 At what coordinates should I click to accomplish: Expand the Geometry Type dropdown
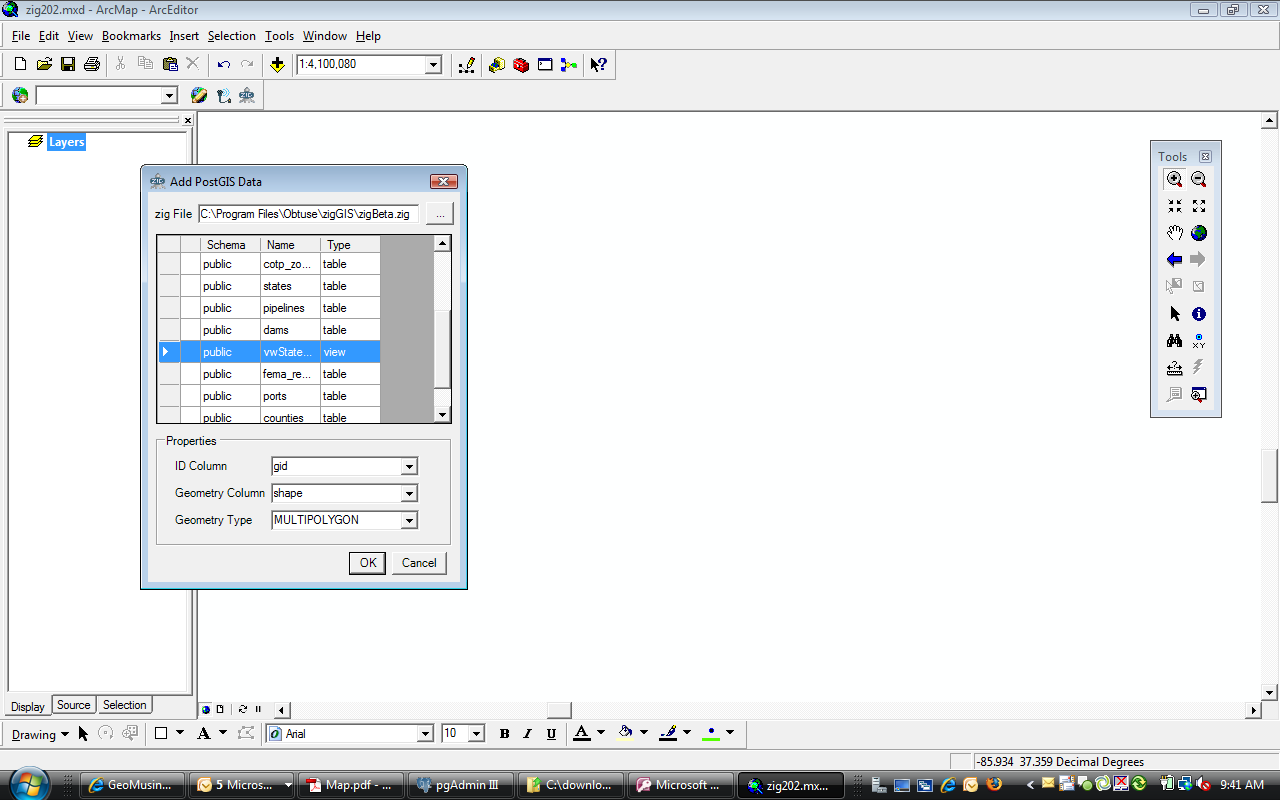click(409, 521)
